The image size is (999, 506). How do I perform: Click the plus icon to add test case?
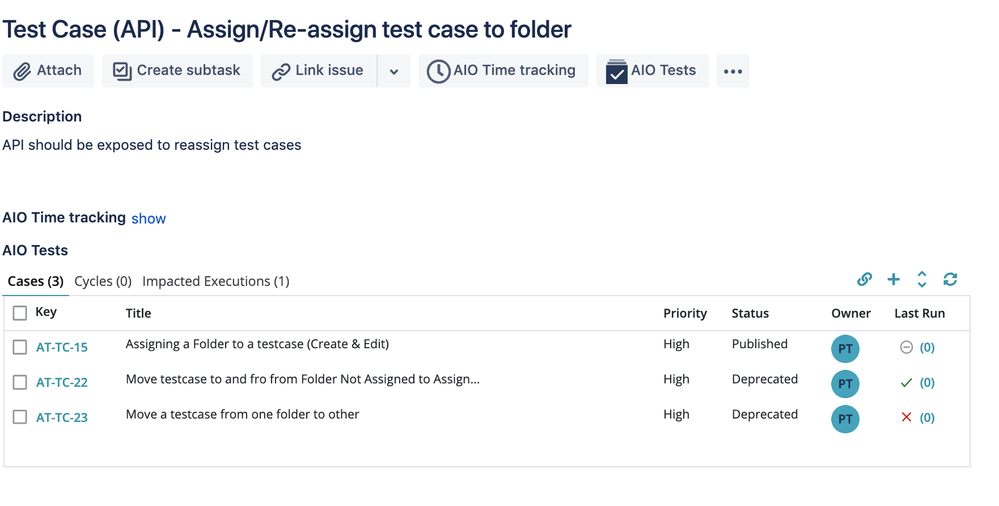[x=893, y=279]
